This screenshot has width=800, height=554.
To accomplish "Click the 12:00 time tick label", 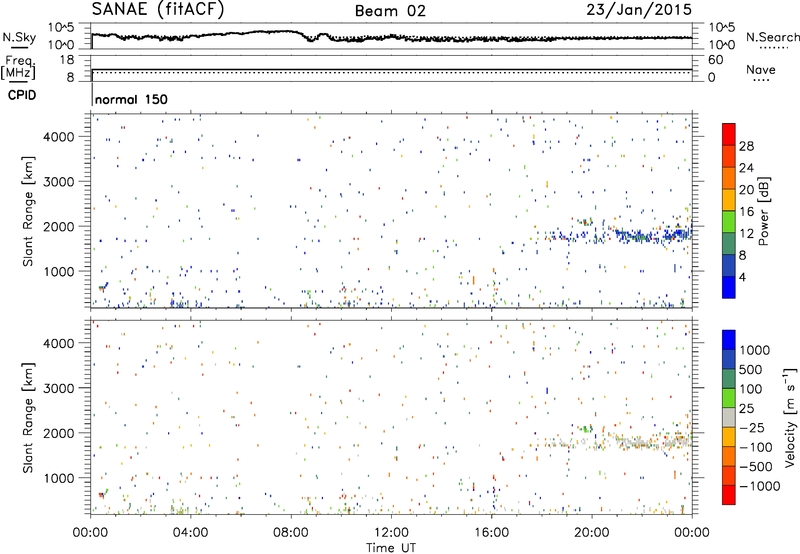I will coord(391,533).
